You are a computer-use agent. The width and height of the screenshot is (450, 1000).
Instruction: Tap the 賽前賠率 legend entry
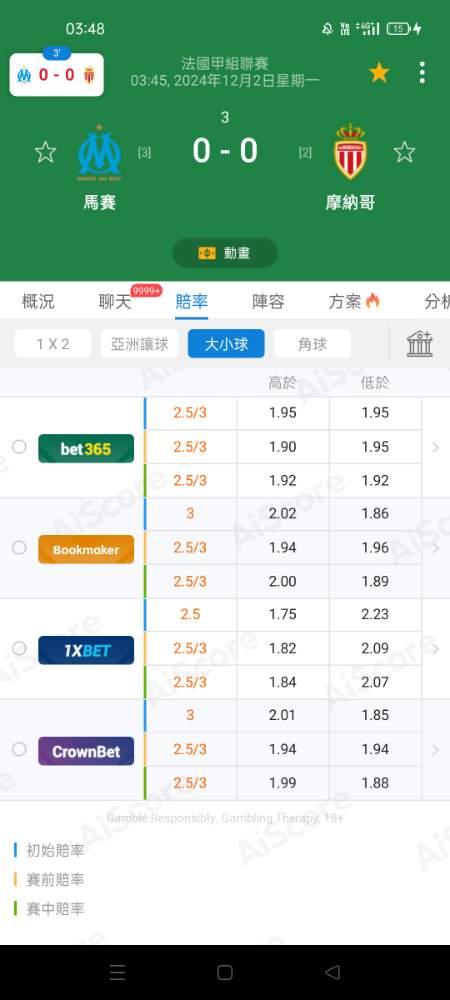(x=49, y=879)
